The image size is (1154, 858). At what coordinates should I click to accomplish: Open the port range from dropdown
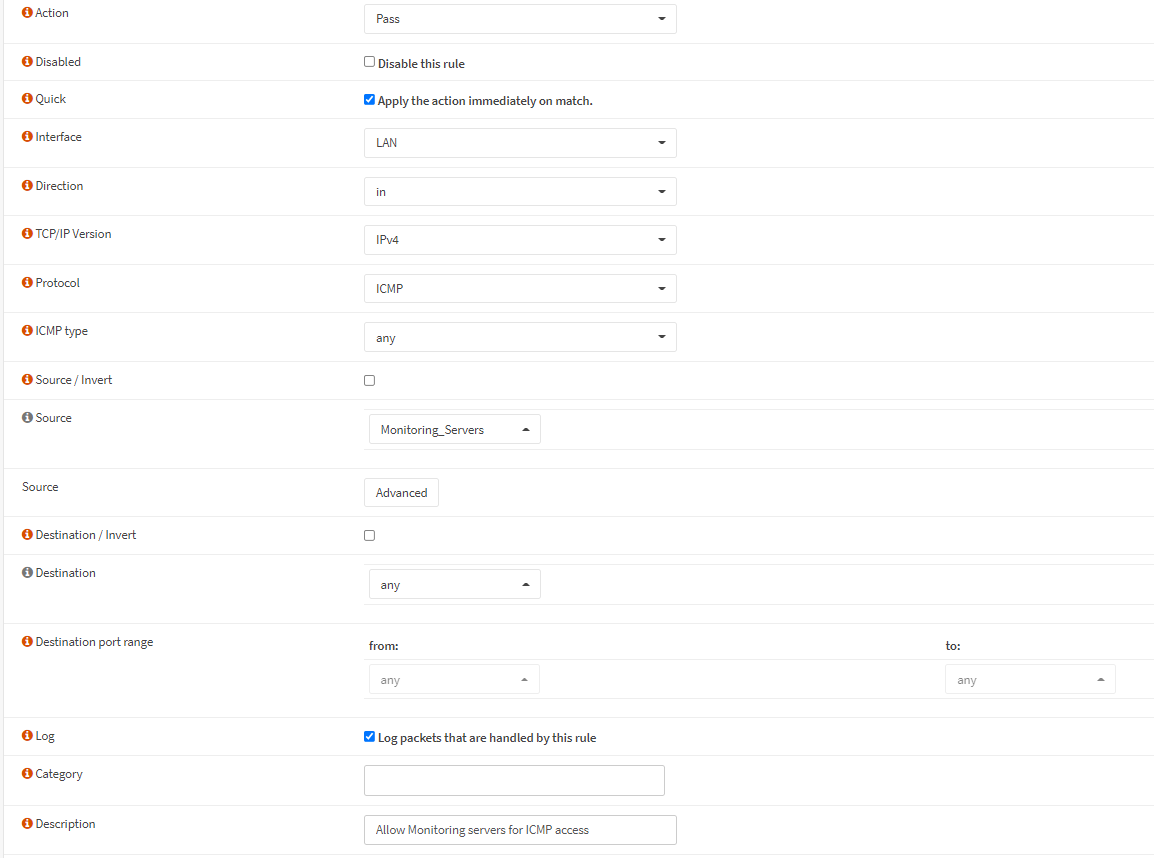[x=454, y=679]
